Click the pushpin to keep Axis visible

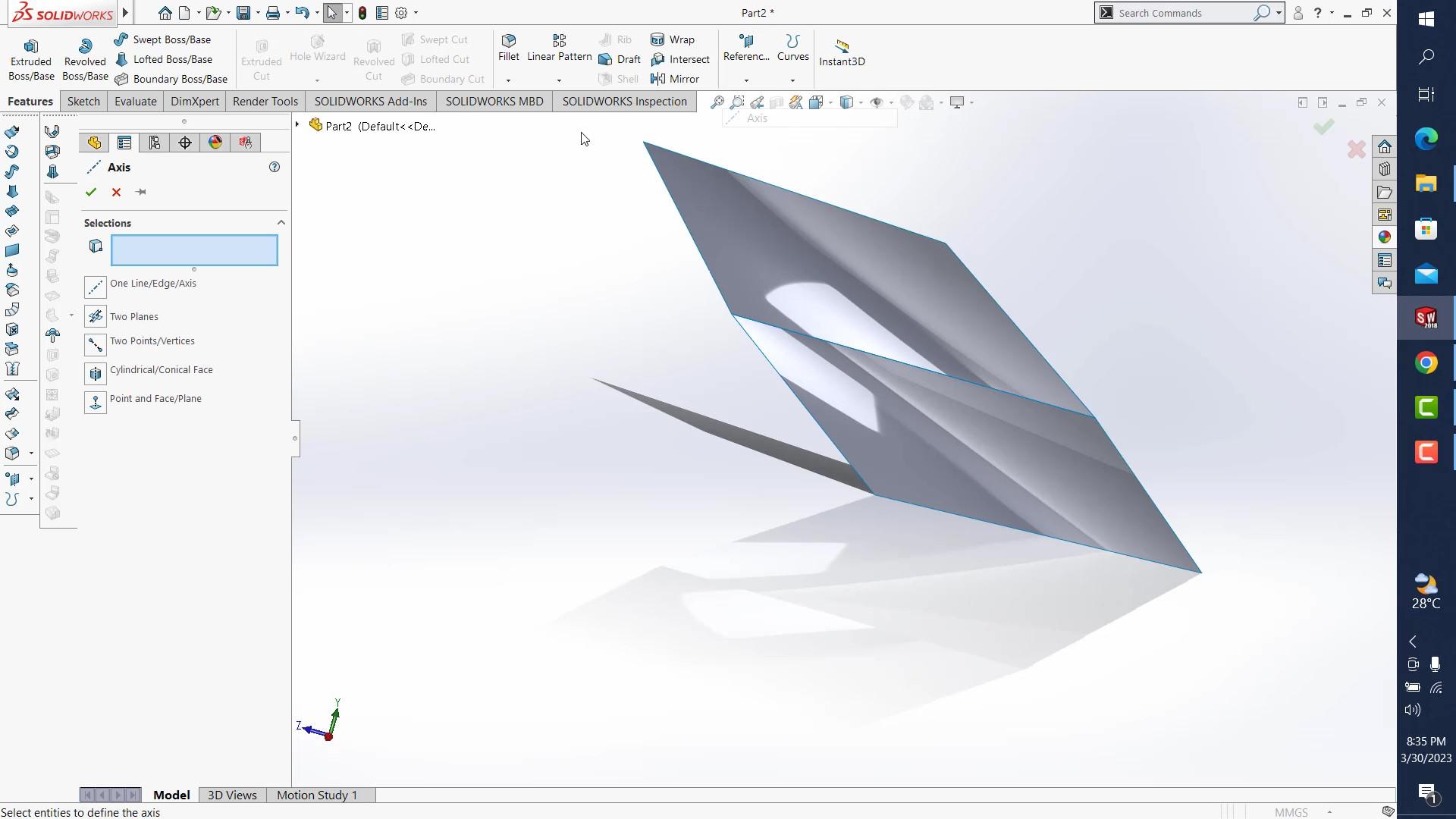pyautogui.click(x=141, y=192)
